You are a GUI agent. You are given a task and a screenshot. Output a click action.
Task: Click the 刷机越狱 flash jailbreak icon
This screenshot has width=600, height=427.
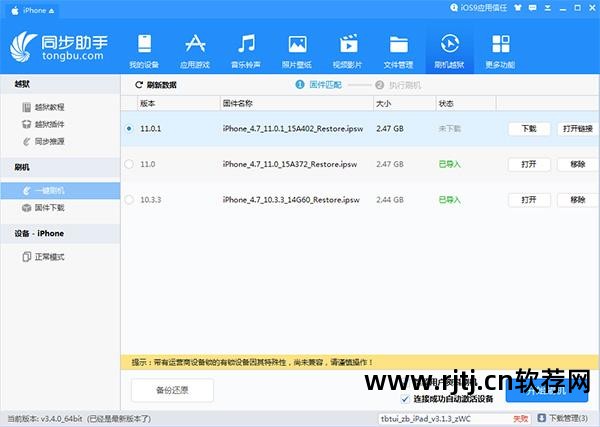pyautogui.click(x=450, y=43)
